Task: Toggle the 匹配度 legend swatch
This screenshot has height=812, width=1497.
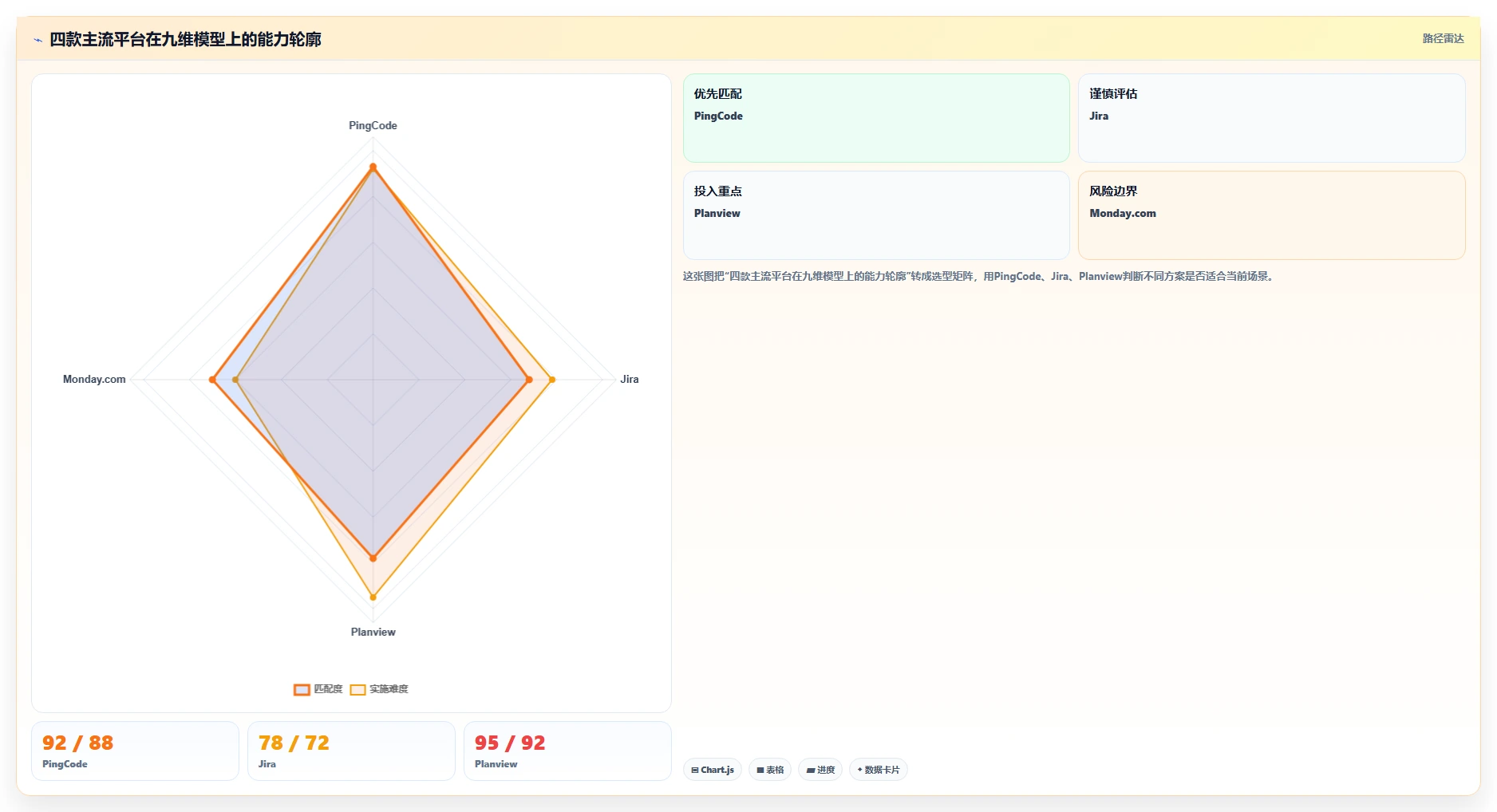Action: click(x=302, y=690)
